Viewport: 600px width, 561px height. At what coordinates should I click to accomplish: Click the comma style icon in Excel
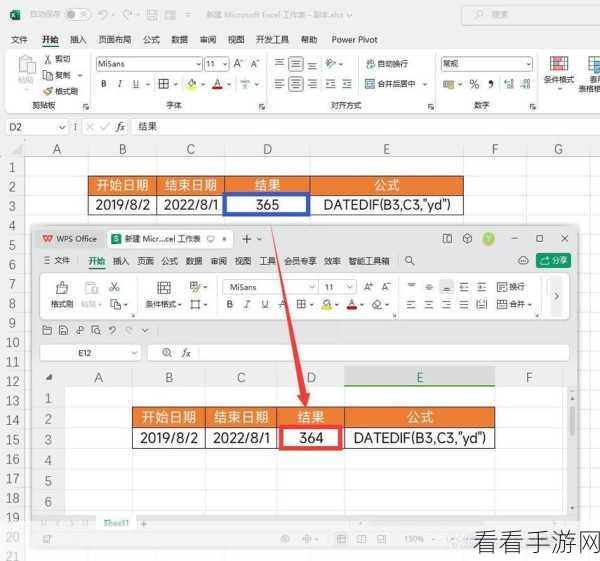pos(491,84)
